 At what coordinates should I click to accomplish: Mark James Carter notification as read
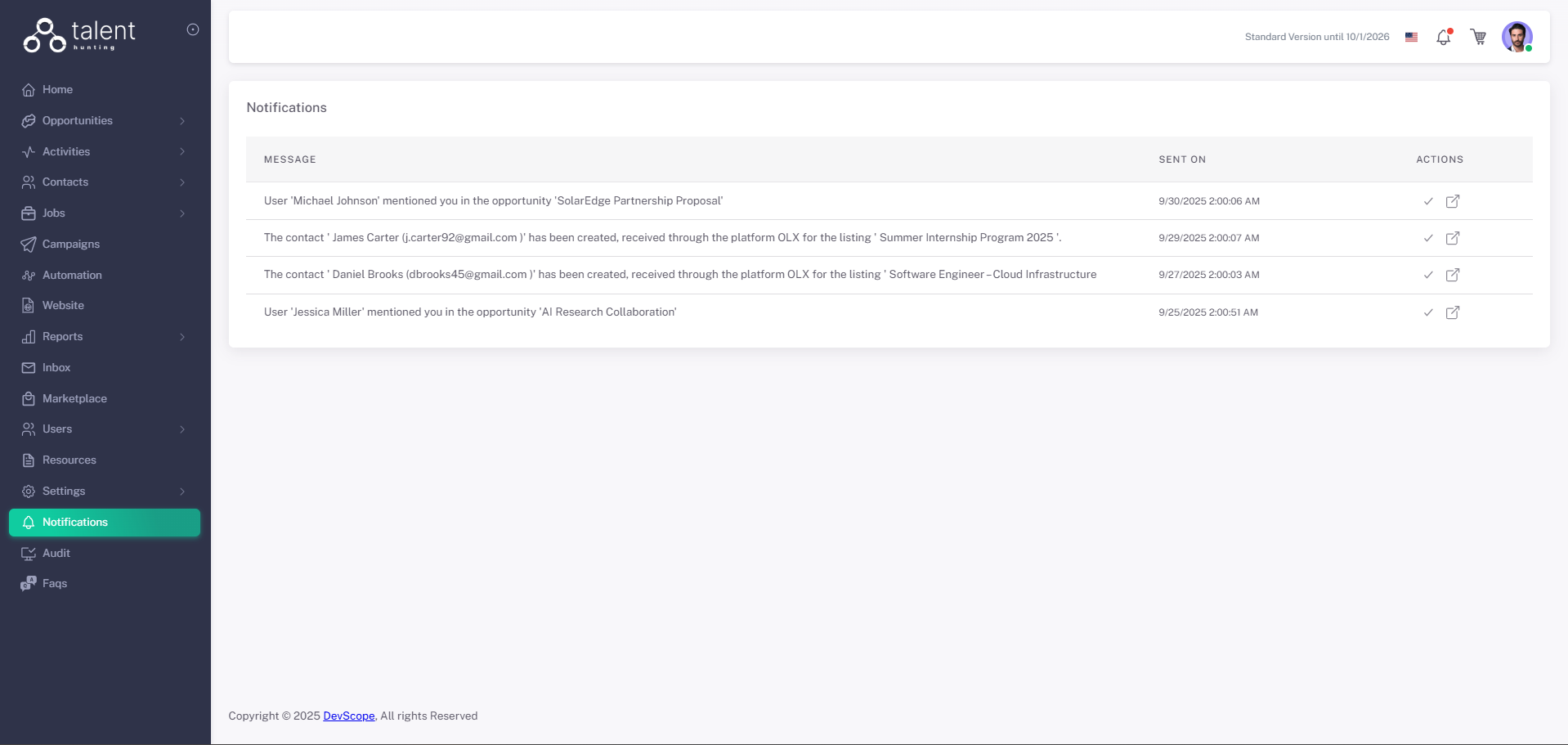click(x=1427, y=238)
